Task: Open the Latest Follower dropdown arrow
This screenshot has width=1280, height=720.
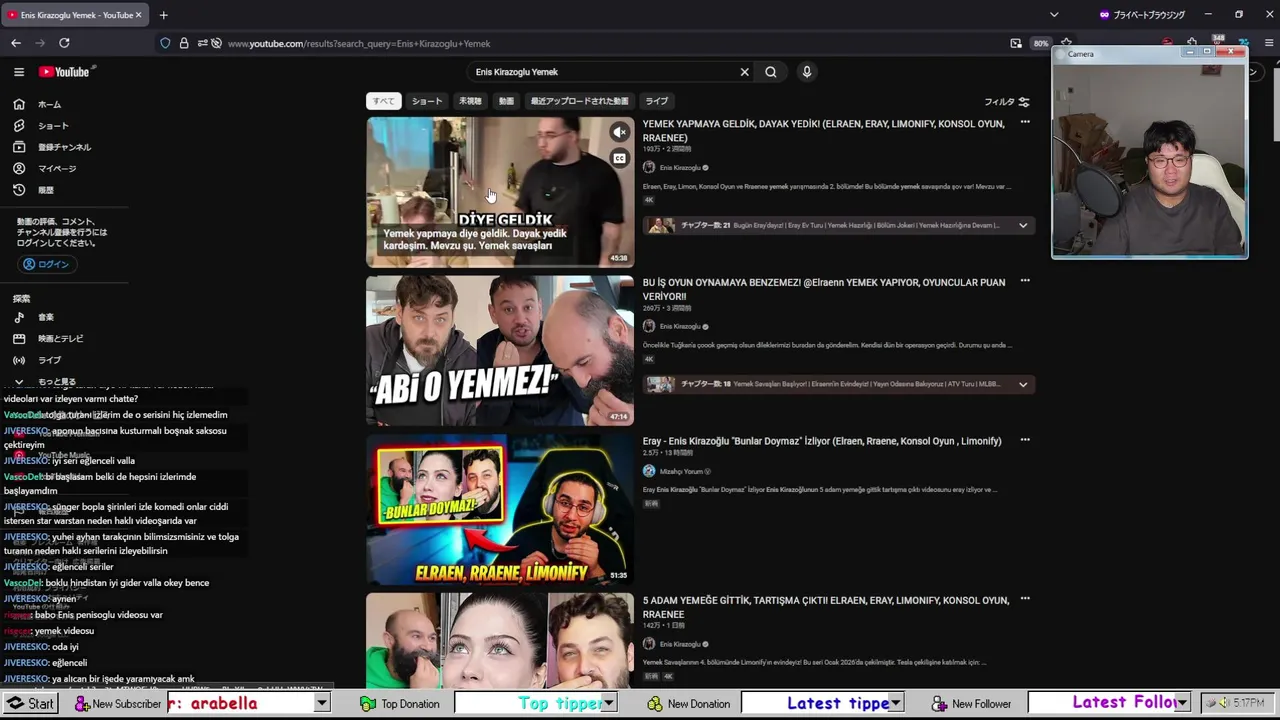Action: click(1182, 704)
